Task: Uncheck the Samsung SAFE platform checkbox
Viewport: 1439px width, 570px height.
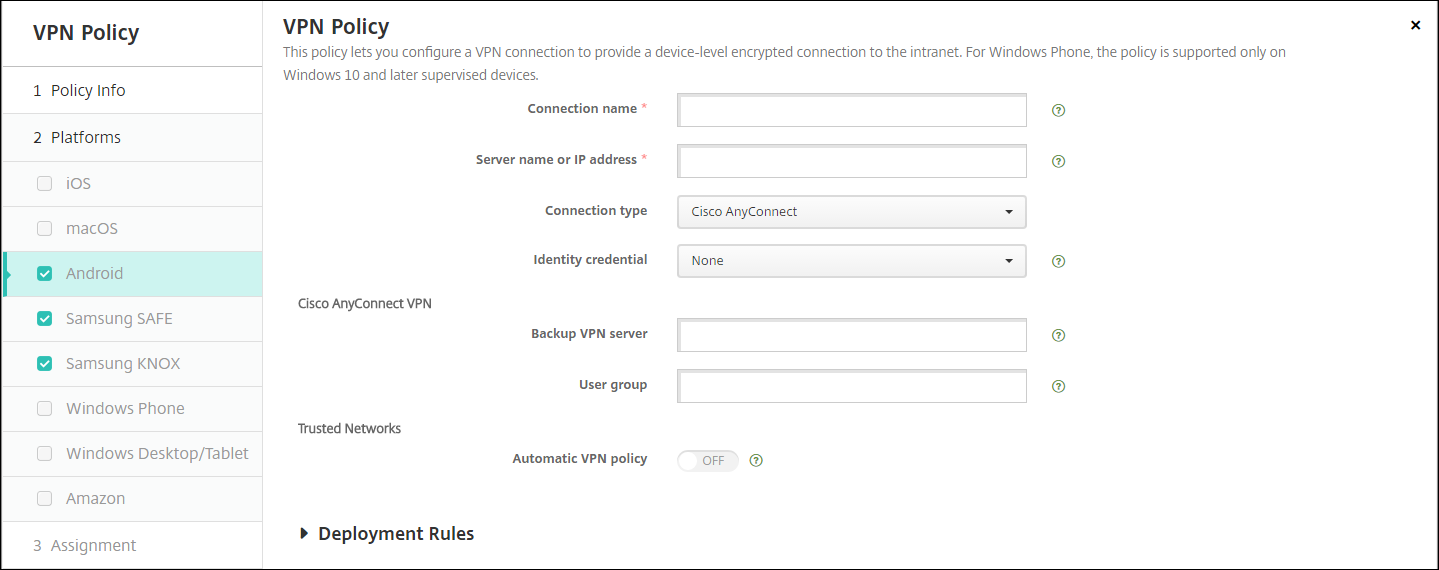Action: (44, 319)
